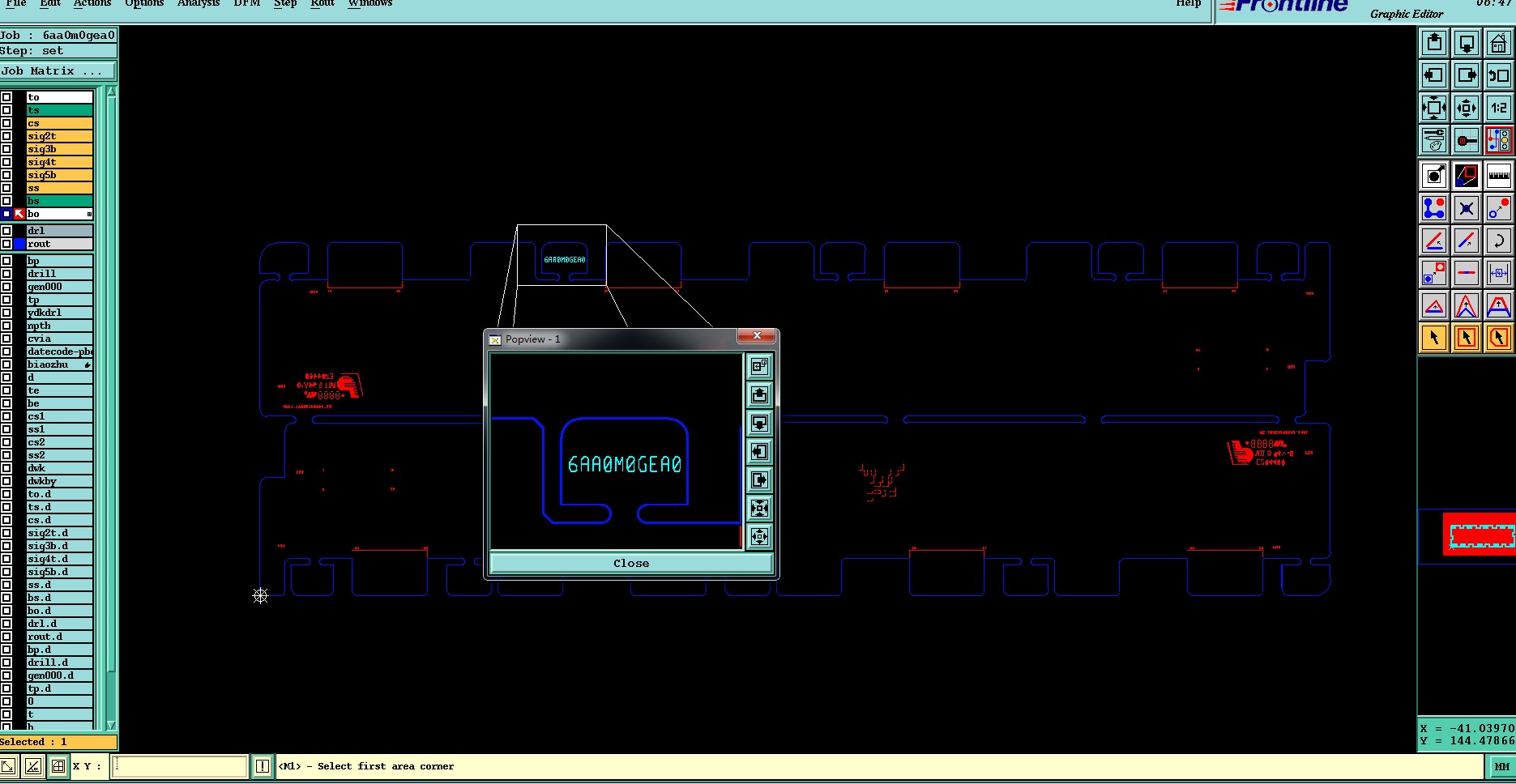Toggle display checkbox for layer 'sig4t'
This screenshot has height=784, width=1516.
point(6,162)
